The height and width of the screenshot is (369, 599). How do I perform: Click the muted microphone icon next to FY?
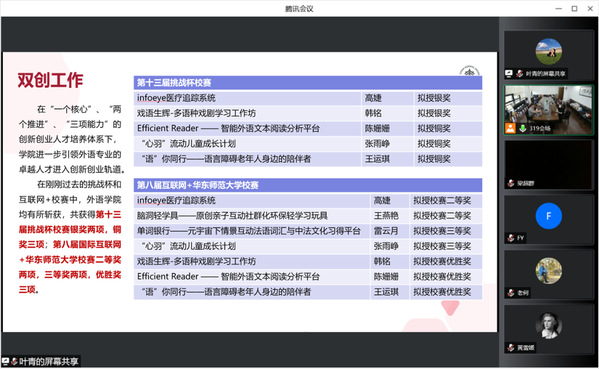coord(511,238)
